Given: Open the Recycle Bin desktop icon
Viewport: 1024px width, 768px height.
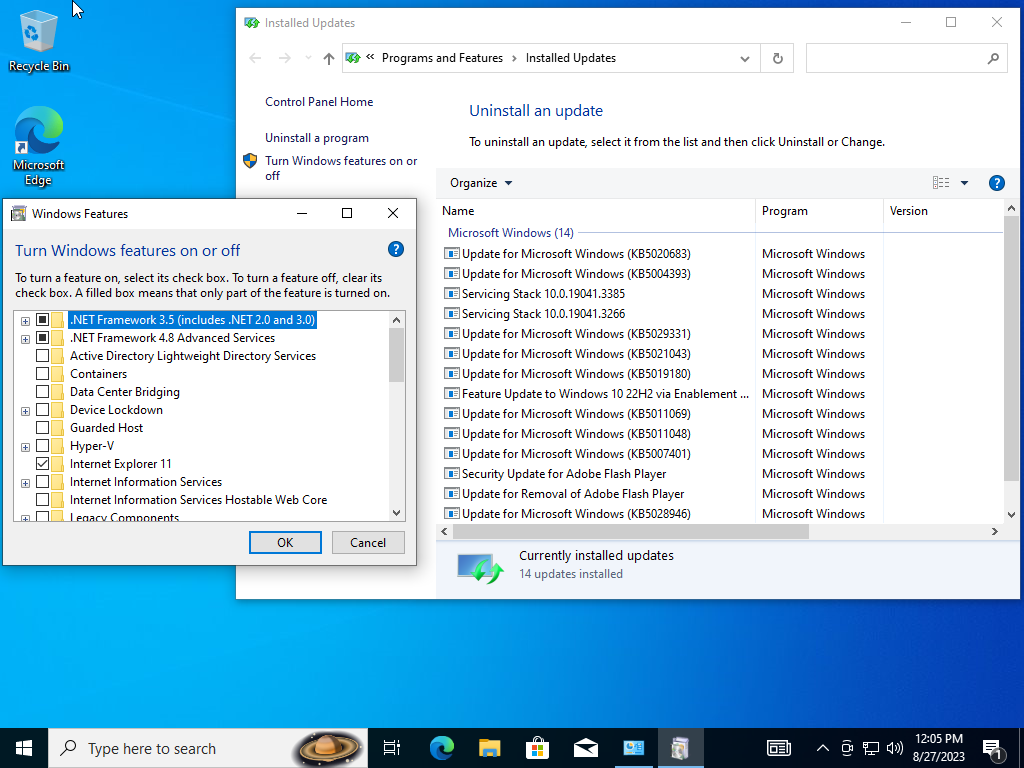Looking at the screenshot, I should click(x=39, y=41).
